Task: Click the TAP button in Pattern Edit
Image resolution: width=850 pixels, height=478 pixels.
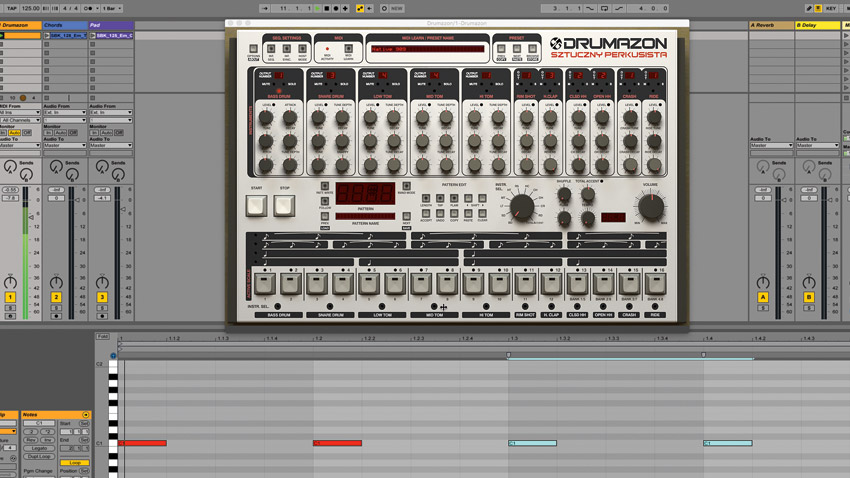Action: (x=440, y=198)
